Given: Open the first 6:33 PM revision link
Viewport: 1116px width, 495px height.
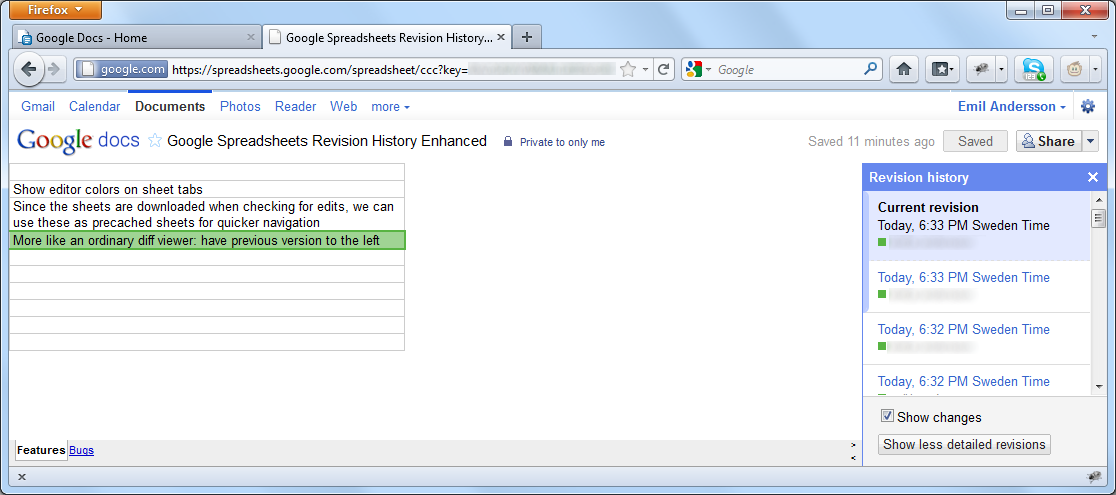Looking at the screenshot, I should pyautogui.click(x=963, y=277).
